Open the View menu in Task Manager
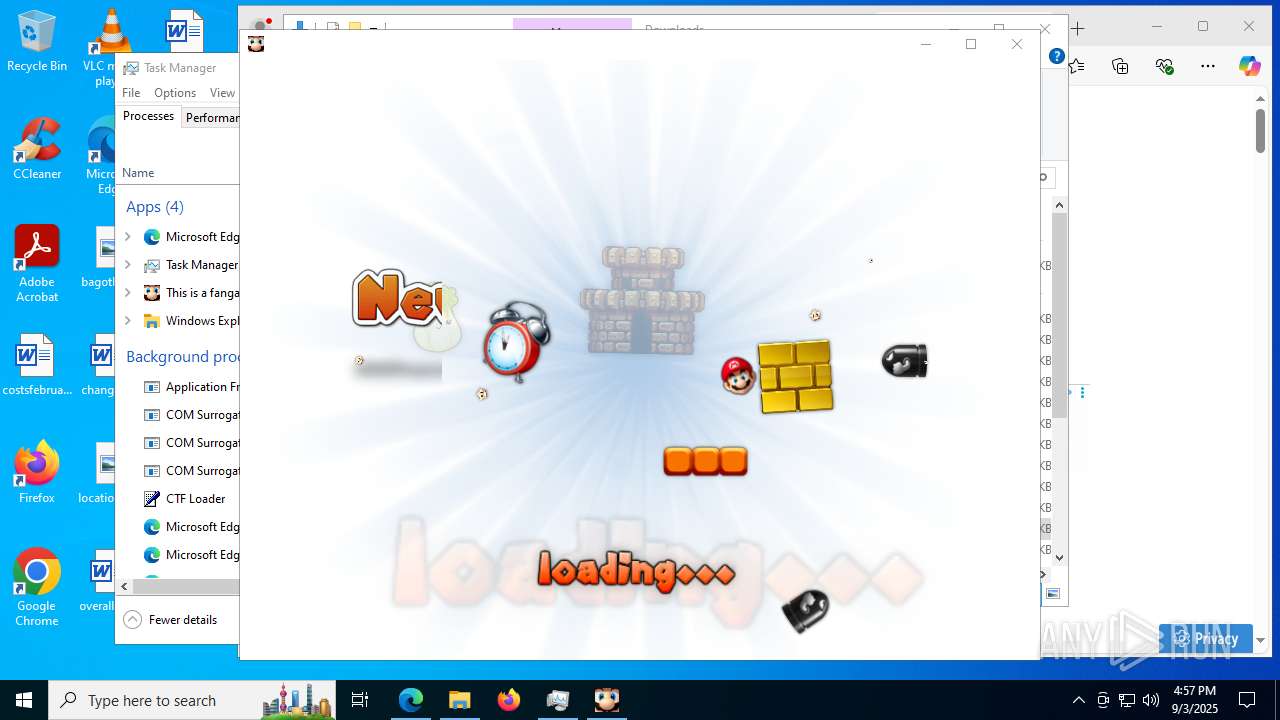 click(x=222, y=93)
